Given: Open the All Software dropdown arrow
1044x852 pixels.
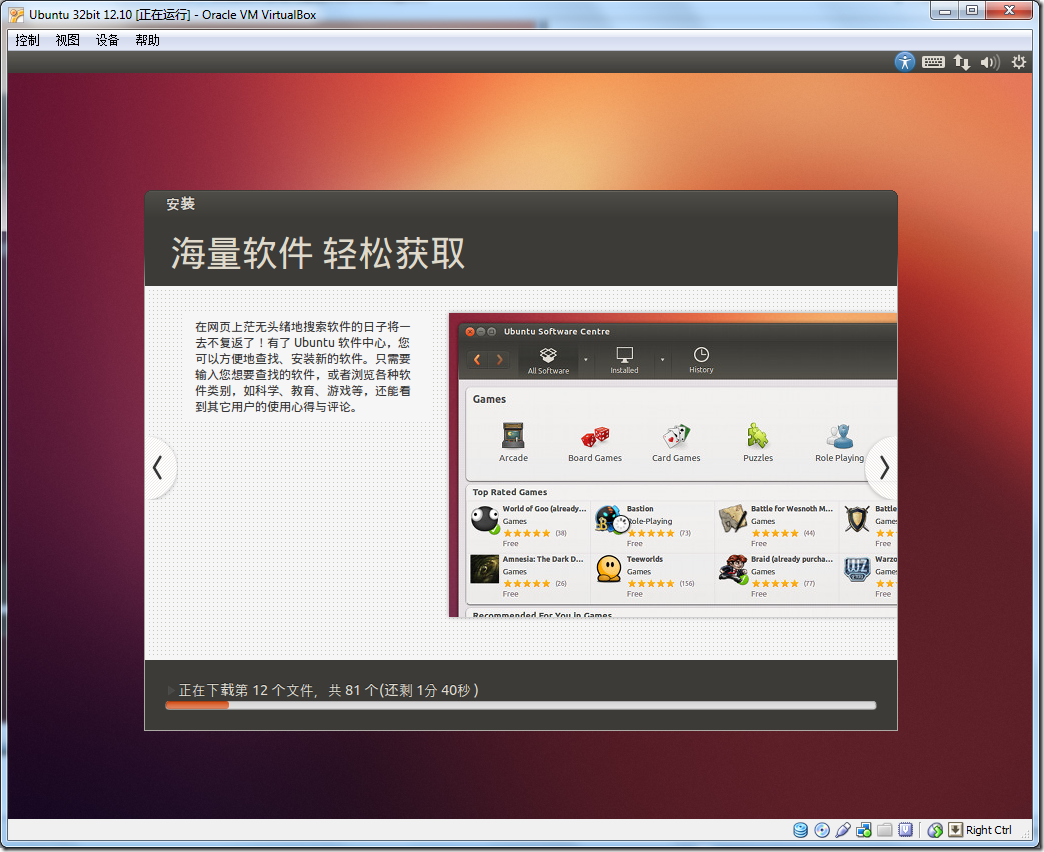Looking at the screenshot, I should [586, 360].
